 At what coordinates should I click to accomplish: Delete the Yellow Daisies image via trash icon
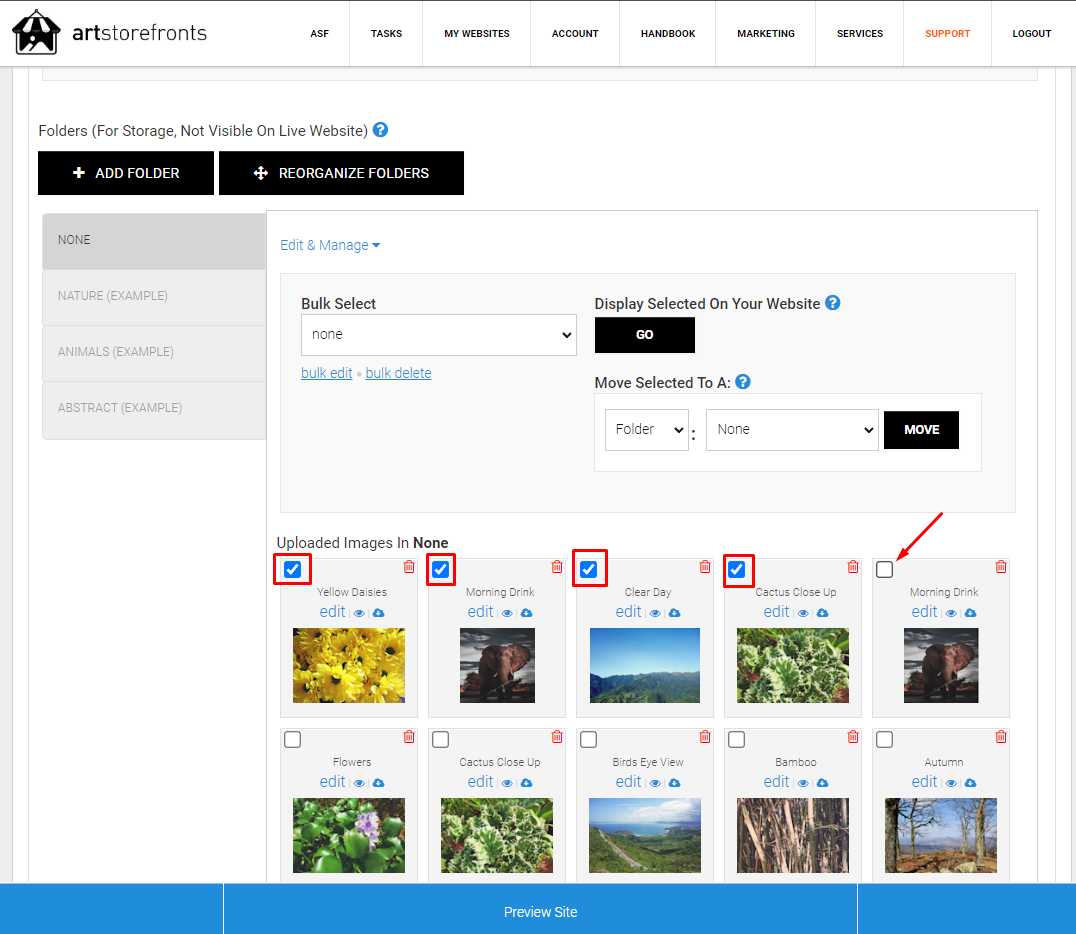[x=408, y=566]
